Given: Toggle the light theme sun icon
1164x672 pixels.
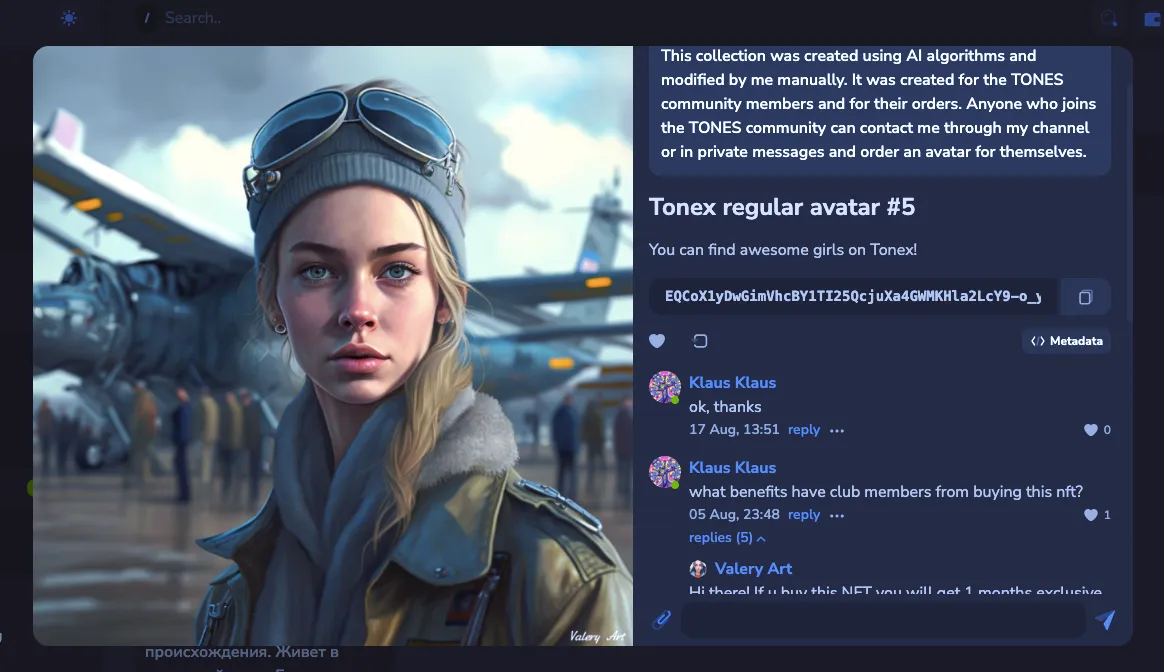Looking at the screenshot, I should [69, 18].
